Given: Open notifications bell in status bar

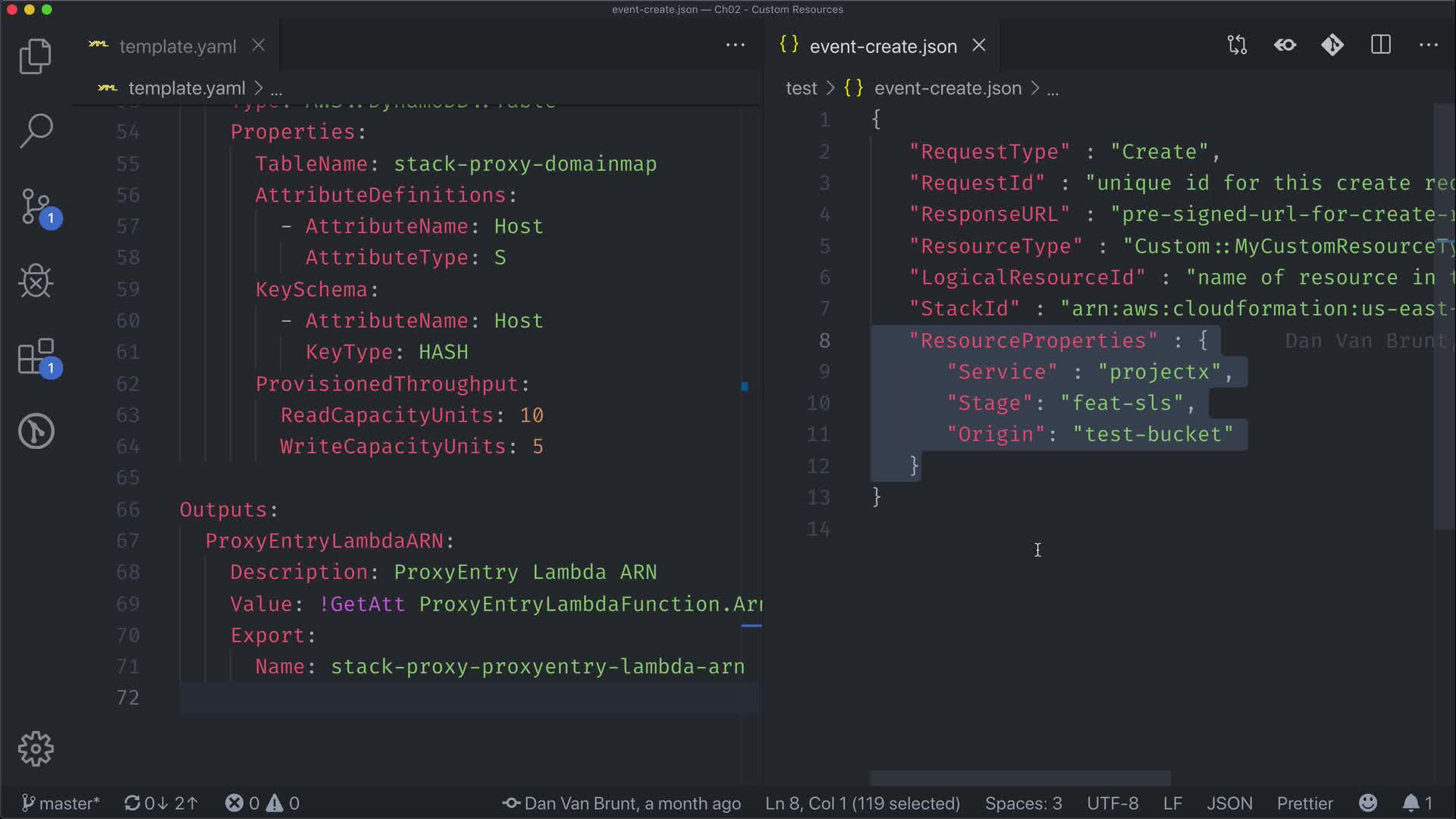Looking at the screenshot, I should (x=1410, y=803).
